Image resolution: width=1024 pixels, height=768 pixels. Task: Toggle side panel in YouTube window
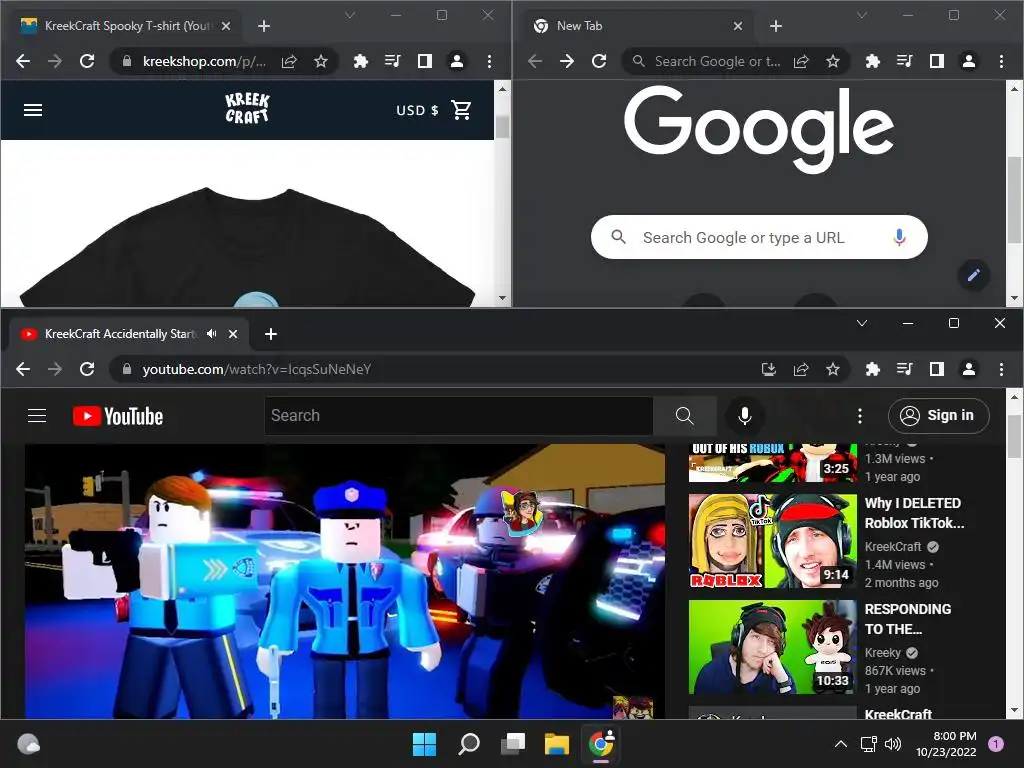(936, 370)
